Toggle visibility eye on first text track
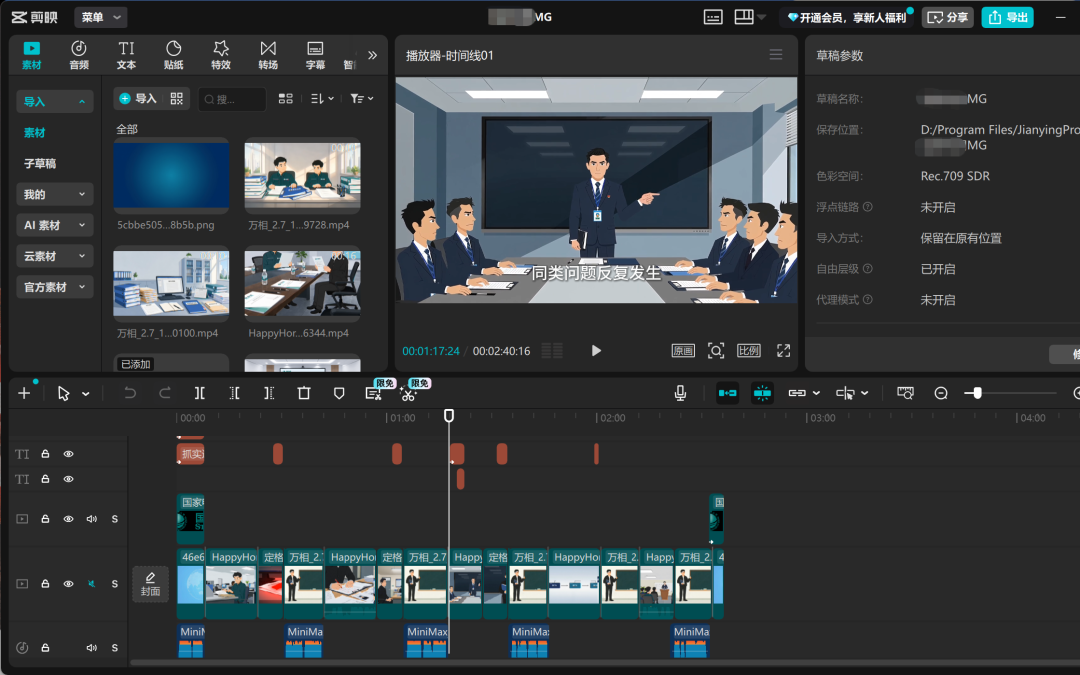Viewport: 1080px width, 675px height. (x=68, y=454)
